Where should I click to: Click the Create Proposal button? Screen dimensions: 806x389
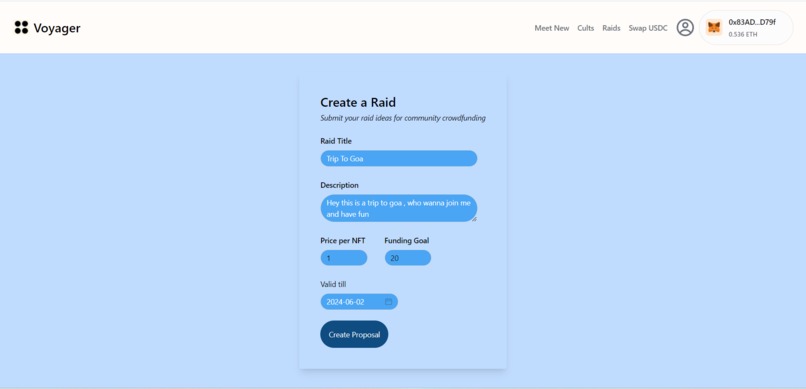click(354, 335)
